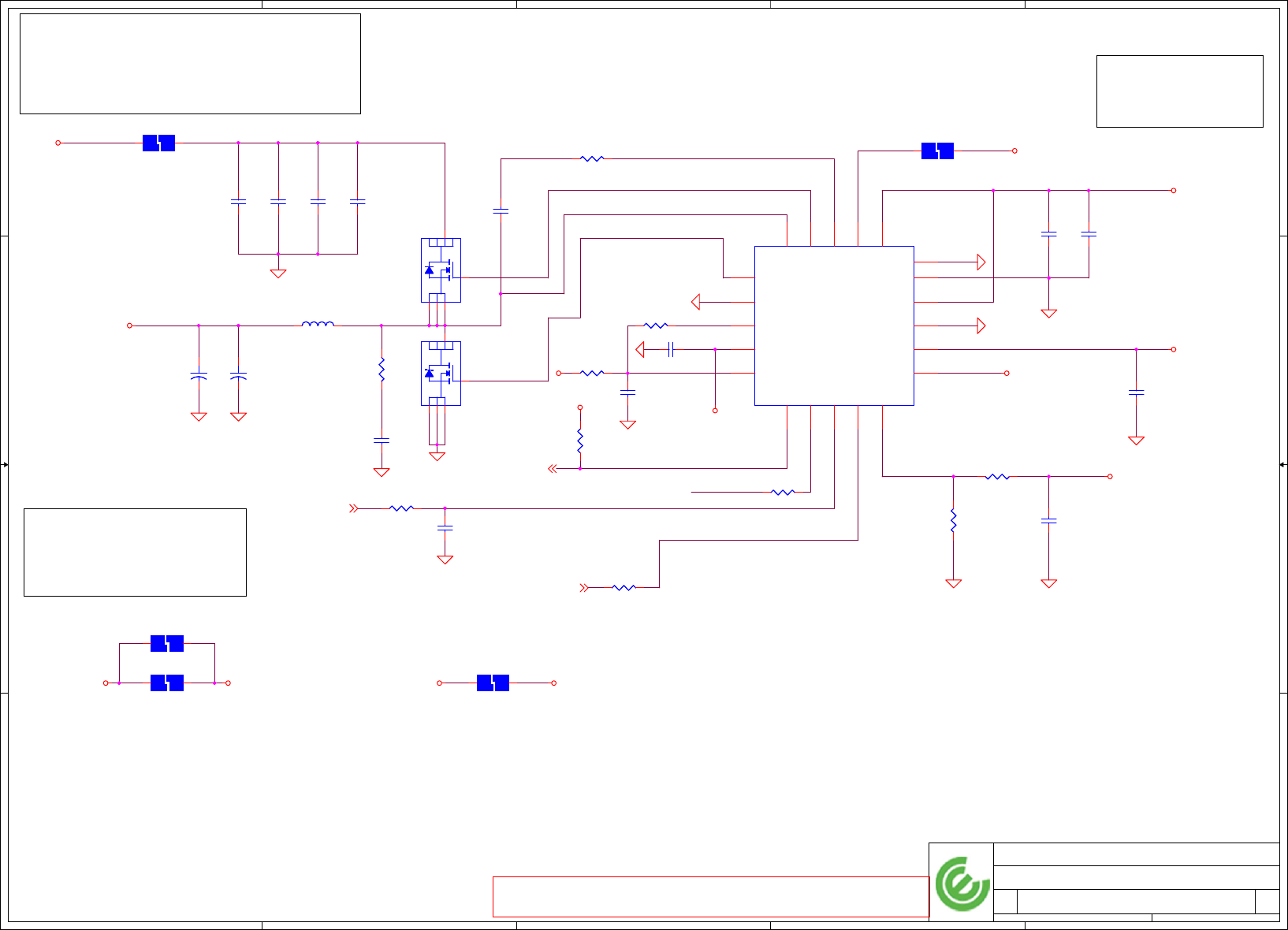Select the large central IC rectangle
This screenshot has height=930, width=1288.
(x=834, y=325)
